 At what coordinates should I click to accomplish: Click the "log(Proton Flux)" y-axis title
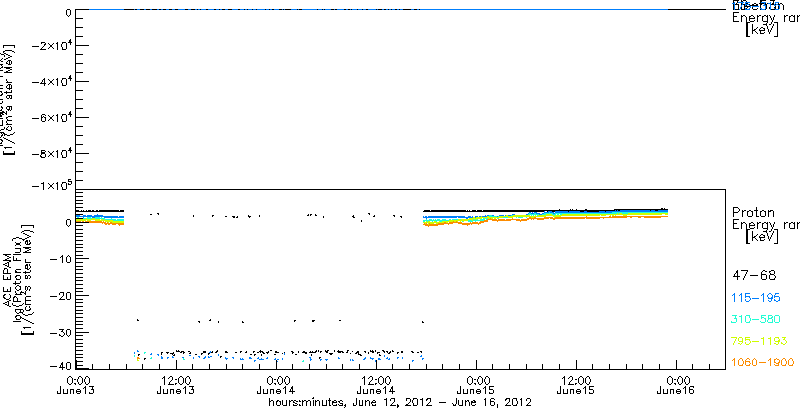19,279
